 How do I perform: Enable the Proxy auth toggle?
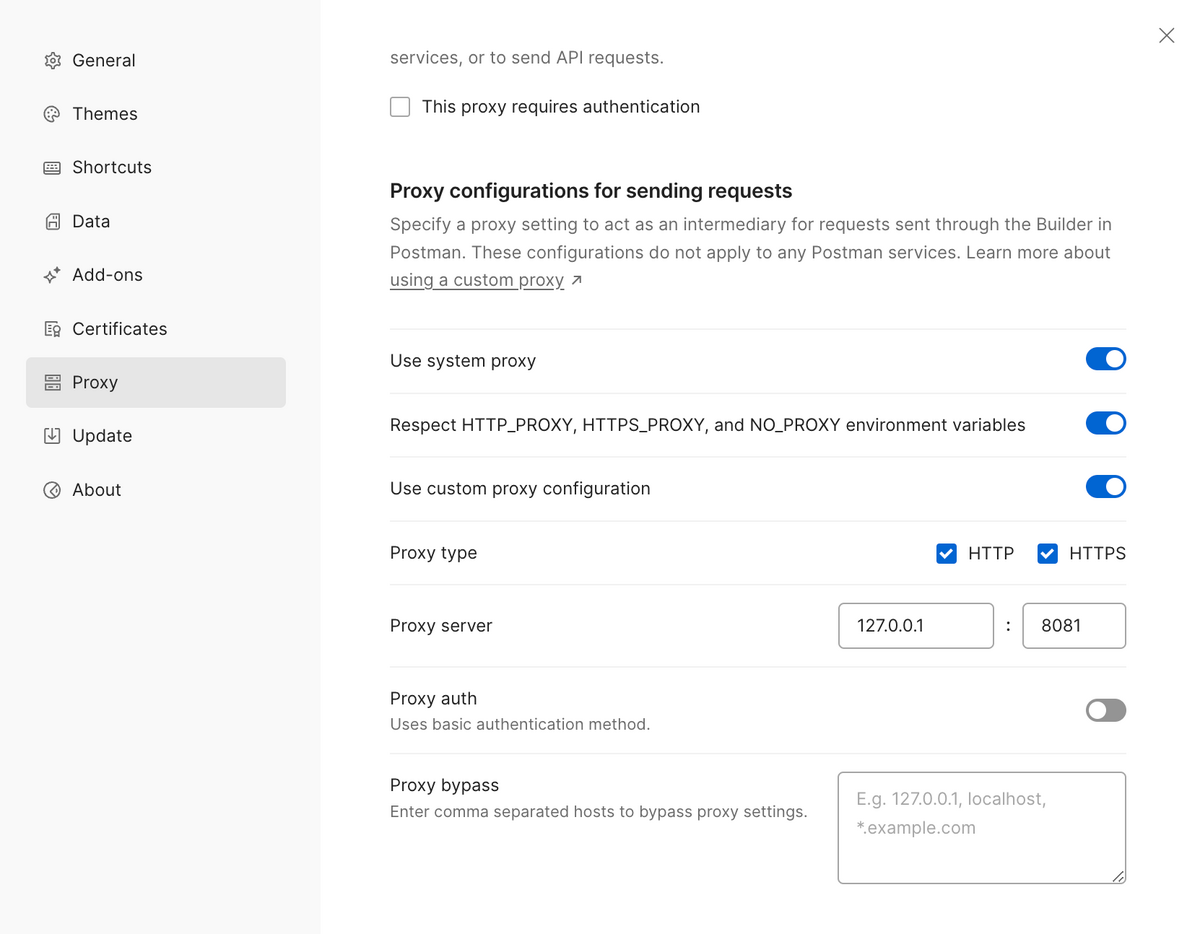(x=1105, y=710)
